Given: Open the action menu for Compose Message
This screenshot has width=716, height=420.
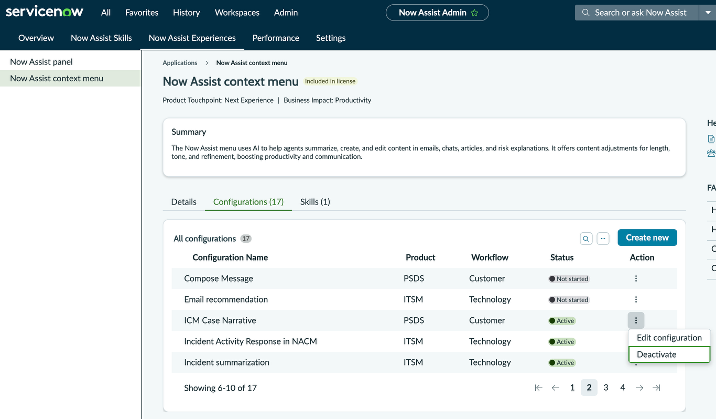Looking at the screenshot, I should tap(636, 278).
